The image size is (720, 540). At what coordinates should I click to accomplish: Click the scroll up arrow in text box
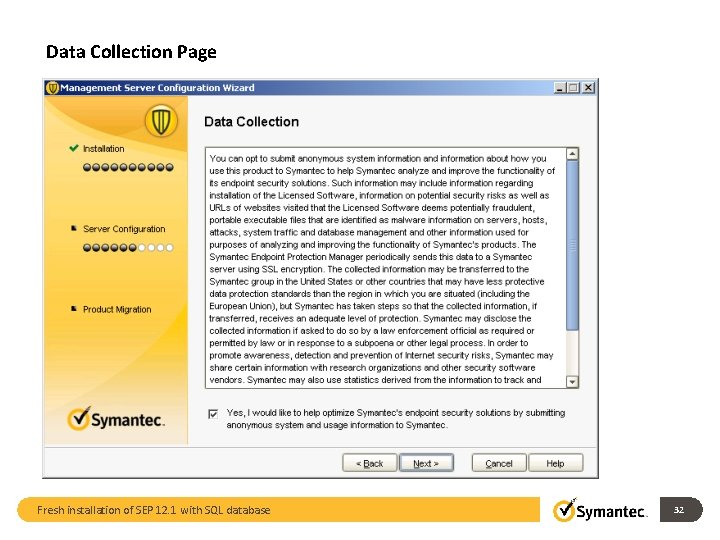click(x=572, y=154)
